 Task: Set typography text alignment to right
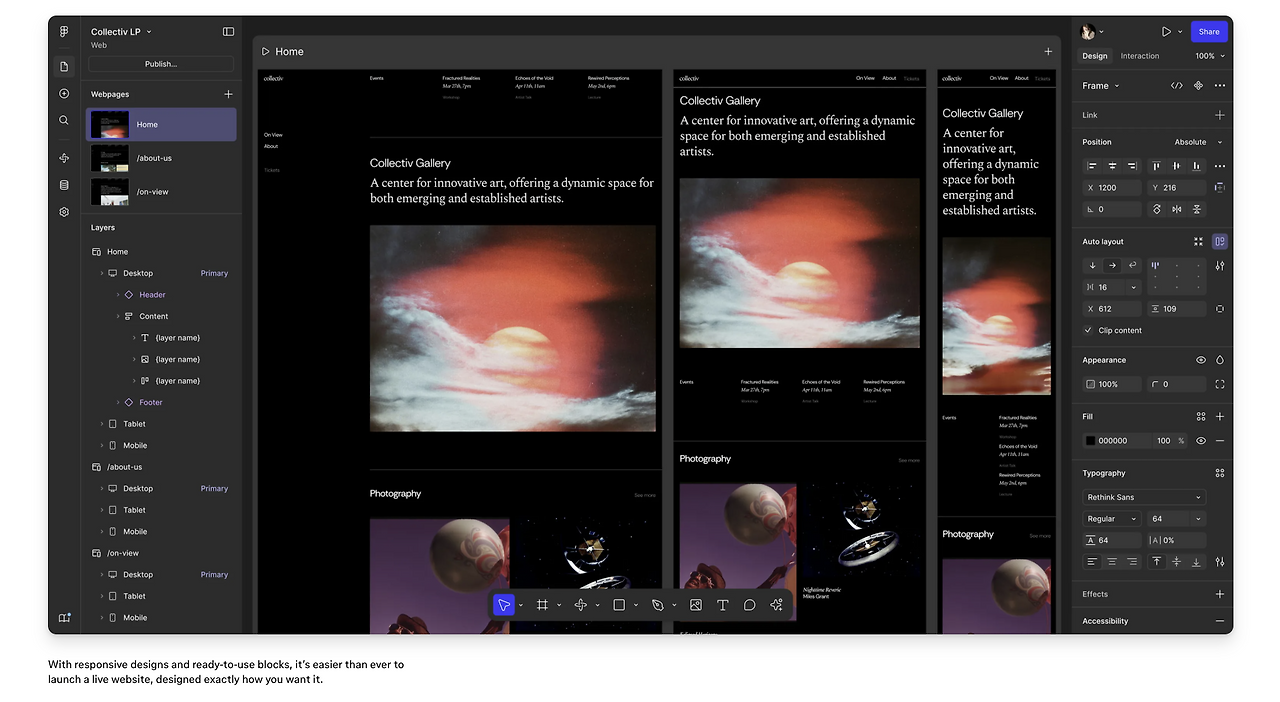(1132, 562)
